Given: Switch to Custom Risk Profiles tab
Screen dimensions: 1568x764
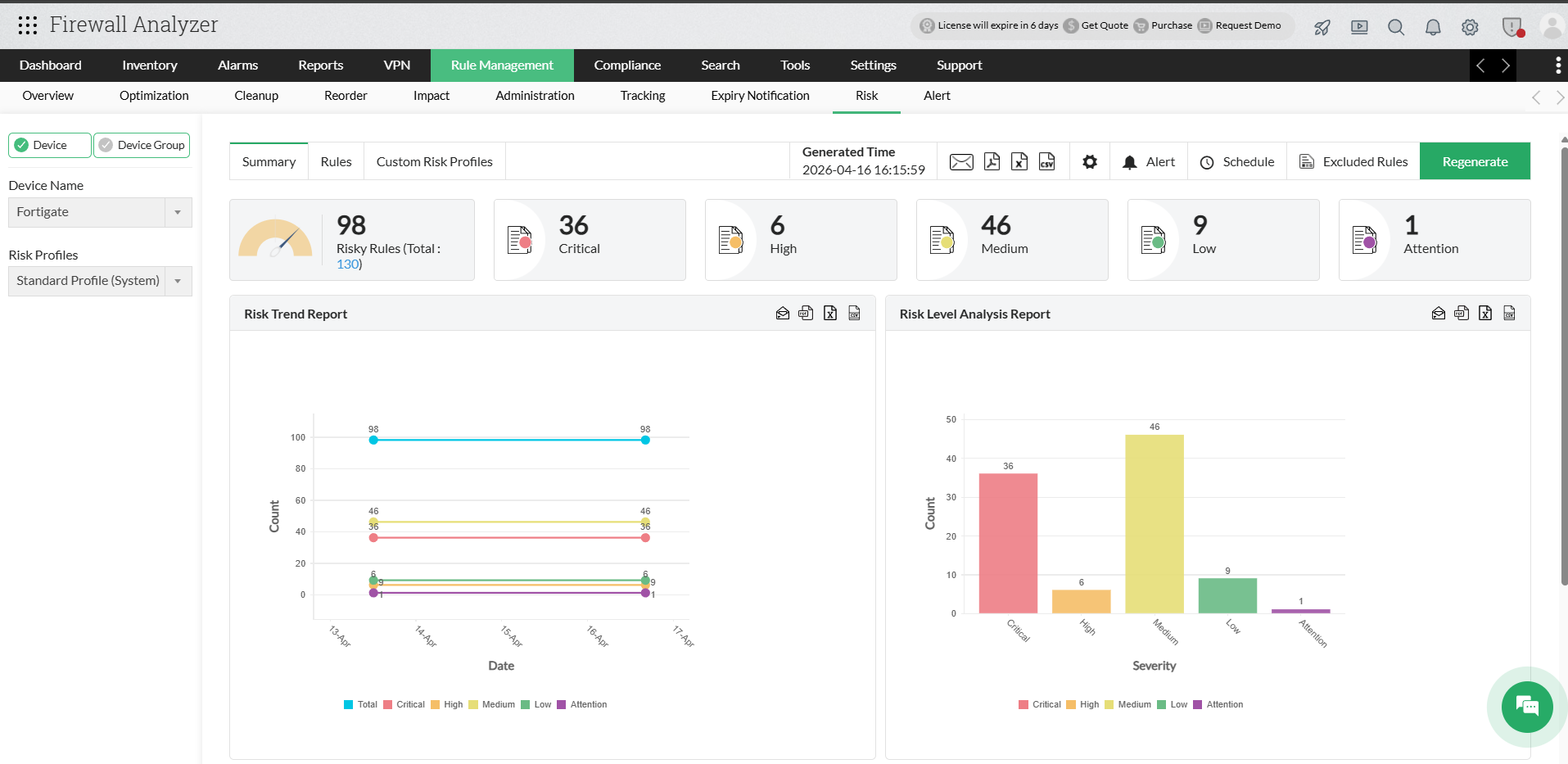Looking at the screenshot, I should pos(435,161).
